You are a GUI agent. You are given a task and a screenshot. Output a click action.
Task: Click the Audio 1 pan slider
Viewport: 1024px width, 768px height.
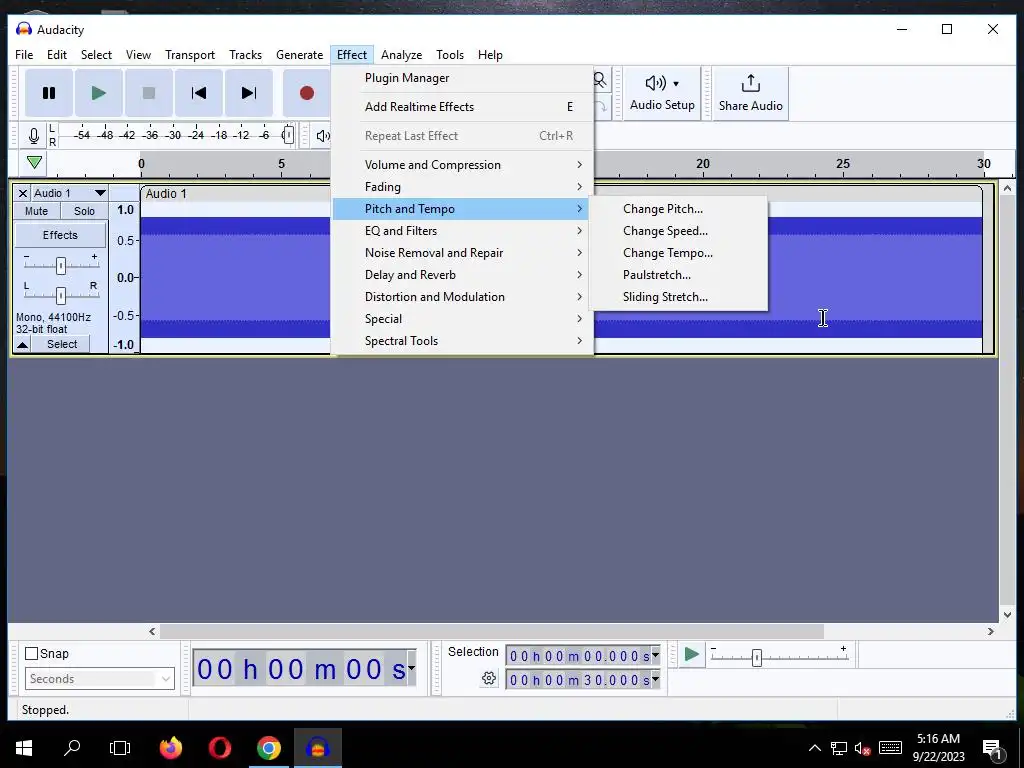point(61,295)
